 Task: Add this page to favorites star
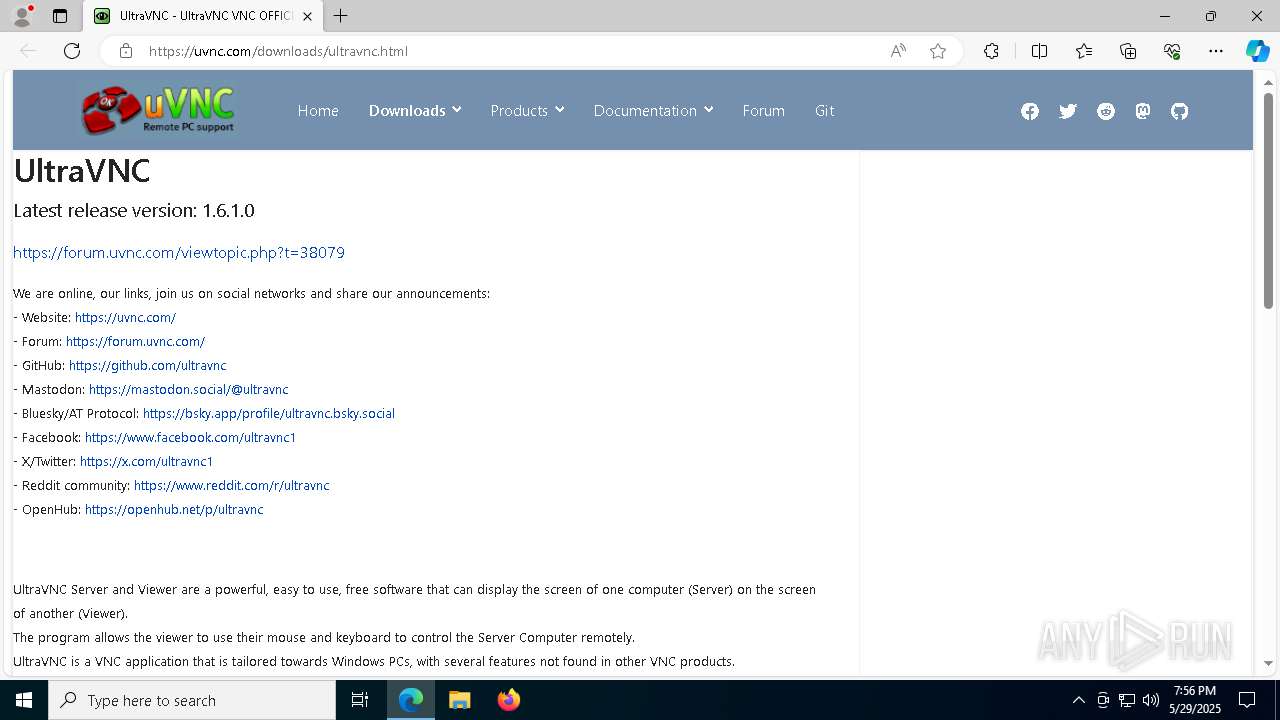tap(938, 51)
